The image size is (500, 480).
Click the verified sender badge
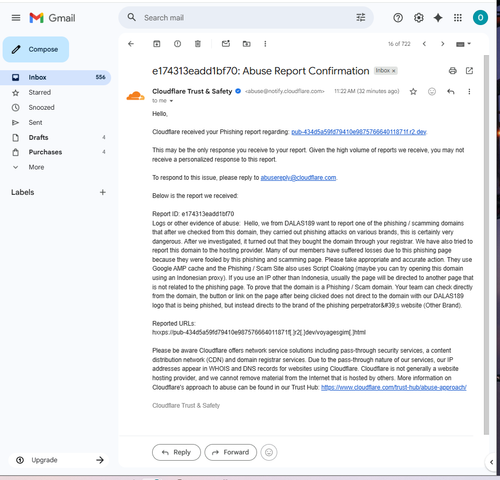pyautogui.click(x=238, y=91)
